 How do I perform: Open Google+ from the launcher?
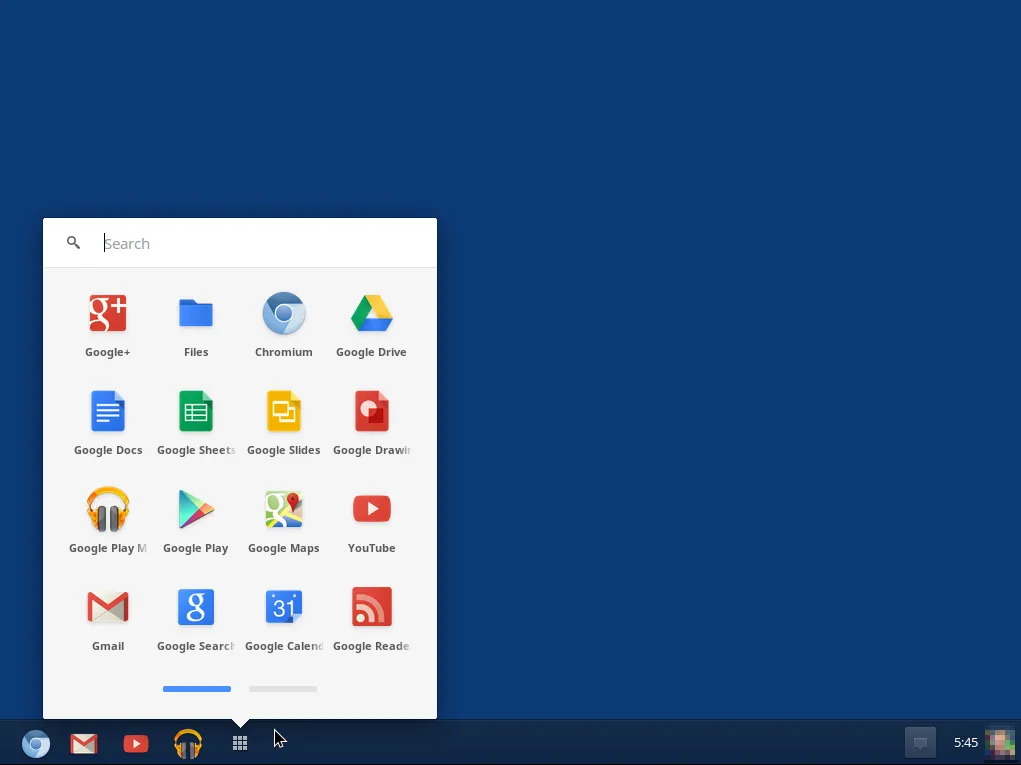[x=108, y=312]
